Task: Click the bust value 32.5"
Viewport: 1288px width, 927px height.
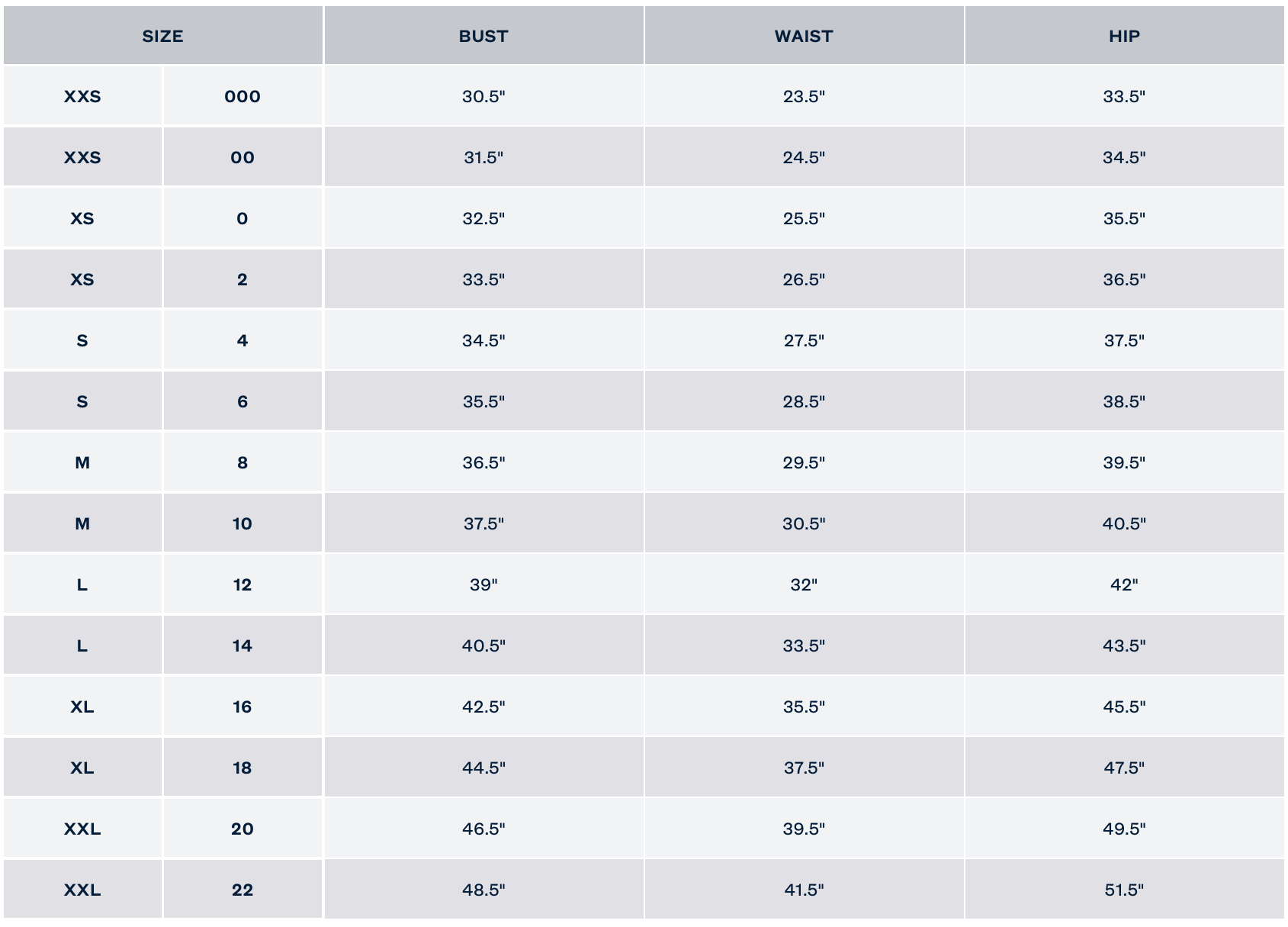Action: coord(483,218)
